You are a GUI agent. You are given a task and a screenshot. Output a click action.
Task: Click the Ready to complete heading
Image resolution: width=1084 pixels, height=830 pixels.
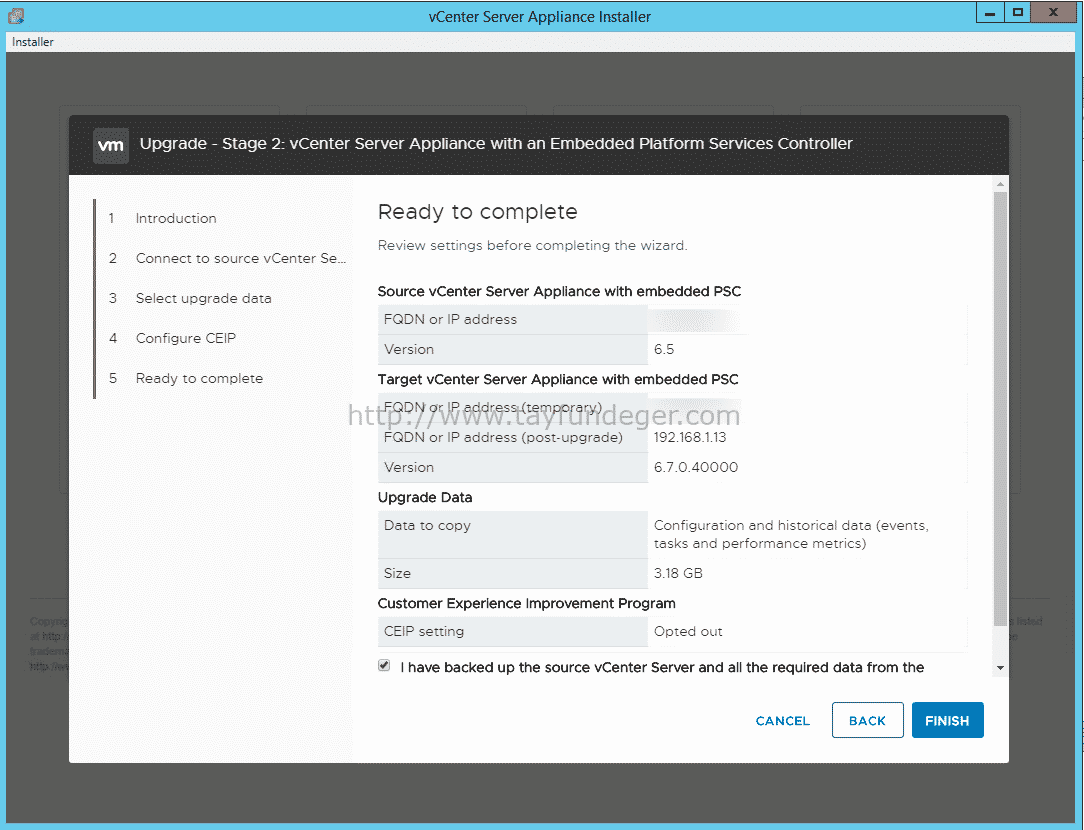(x=477, y=211)
